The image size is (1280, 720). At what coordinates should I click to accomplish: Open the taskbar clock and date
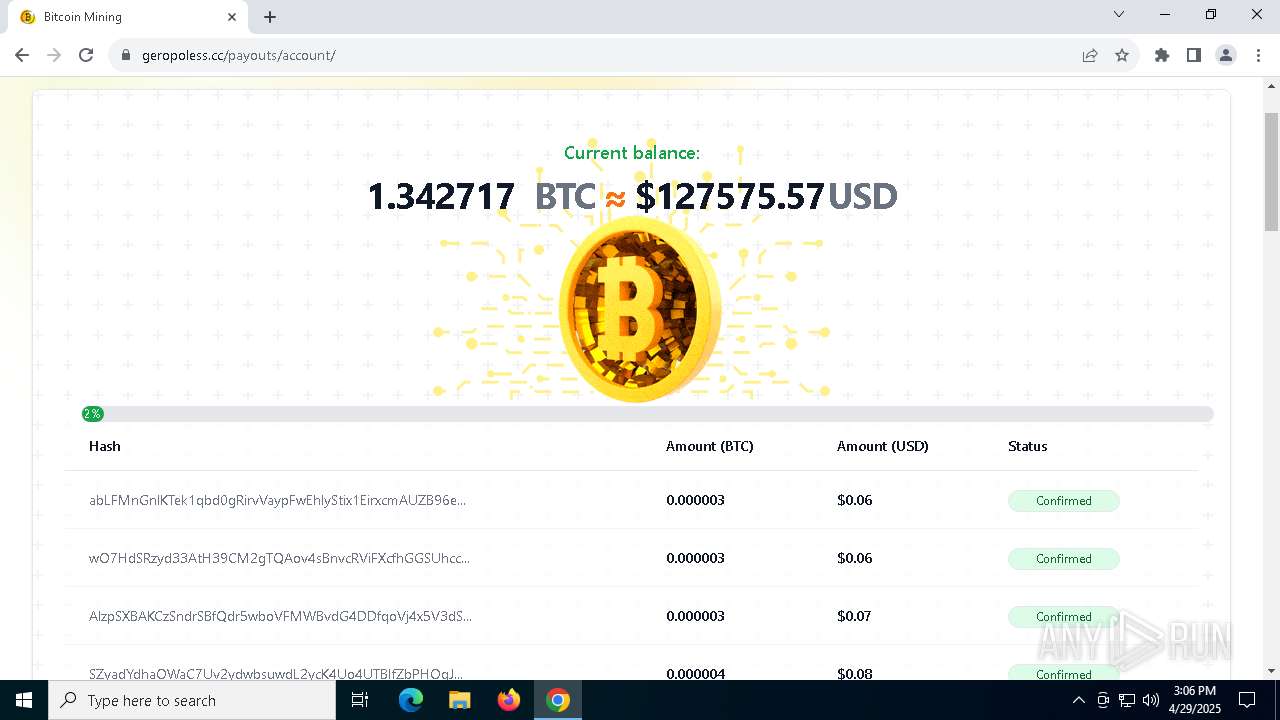click(x=1194, y=700)
